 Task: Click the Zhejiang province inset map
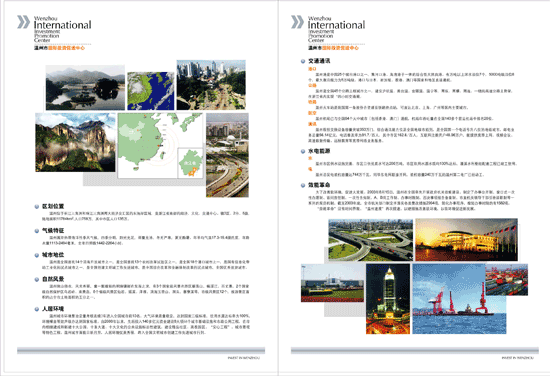coord(190,163)
